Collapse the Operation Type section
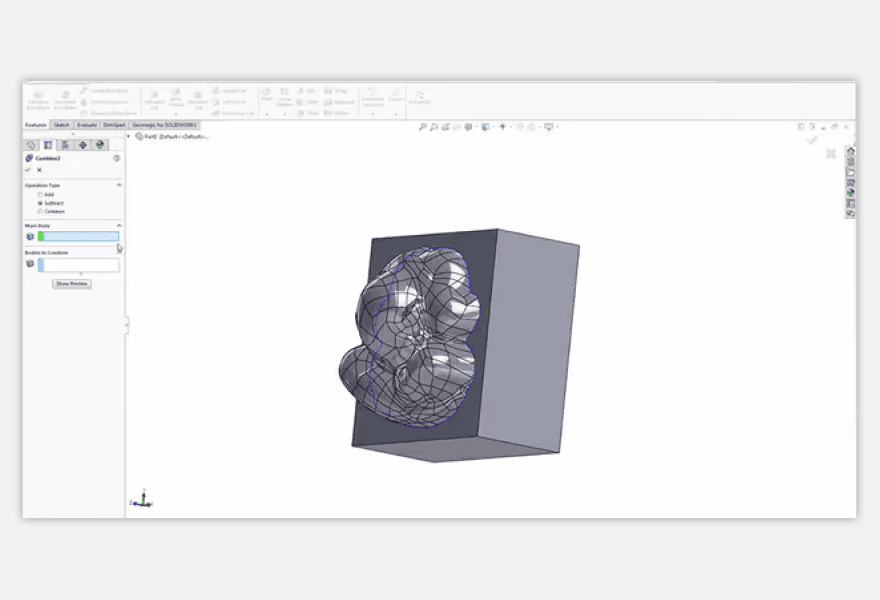 (x=118, y=184)
